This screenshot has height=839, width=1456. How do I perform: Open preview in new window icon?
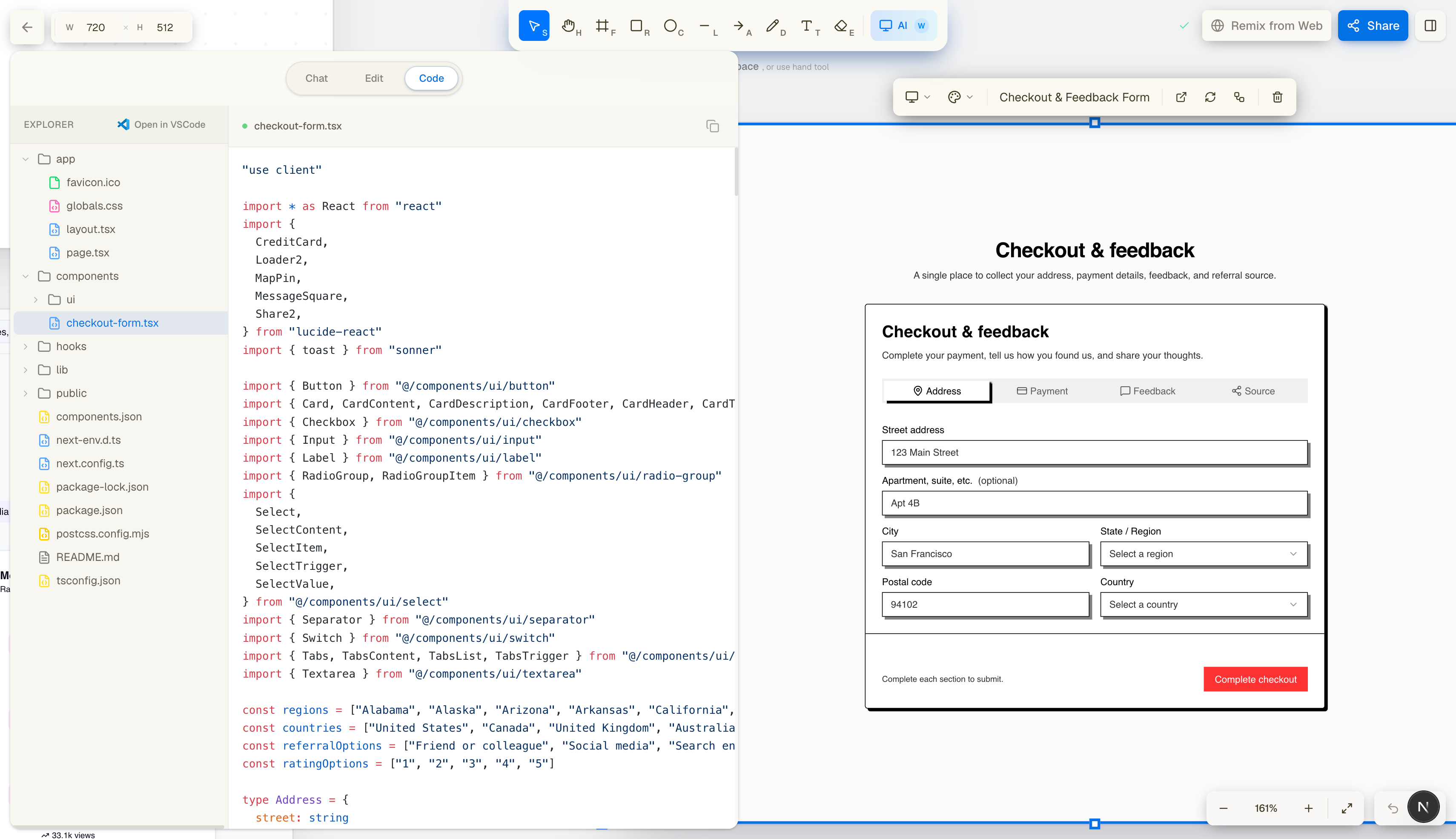[x=1181, y=98]
